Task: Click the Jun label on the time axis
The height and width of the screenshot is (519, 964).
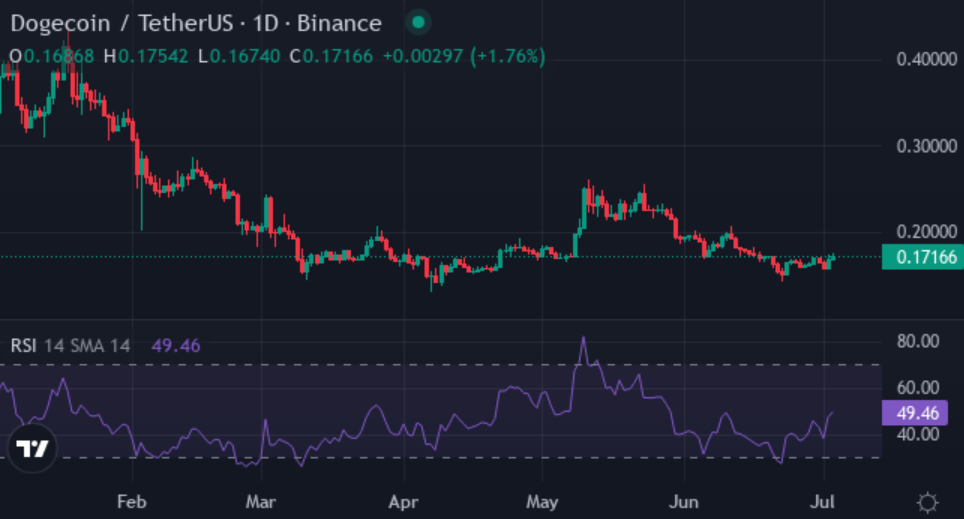Action: (x=685, y=500)
